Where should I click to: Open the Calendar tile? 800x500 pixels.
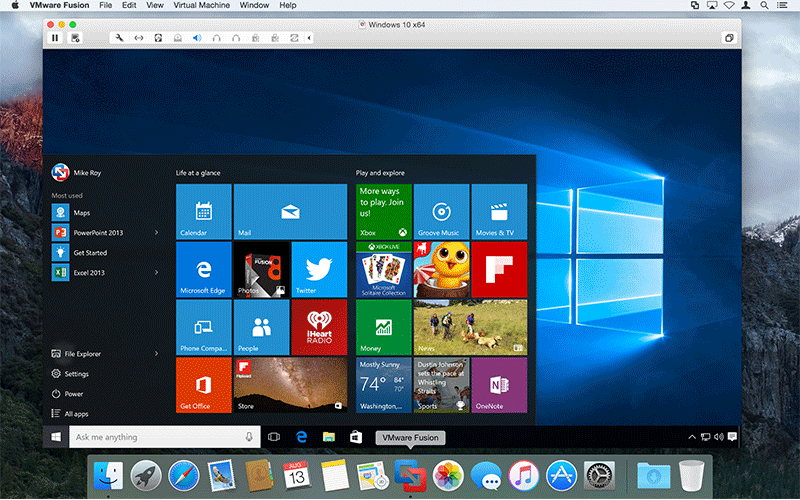click(x=204, y=212)
